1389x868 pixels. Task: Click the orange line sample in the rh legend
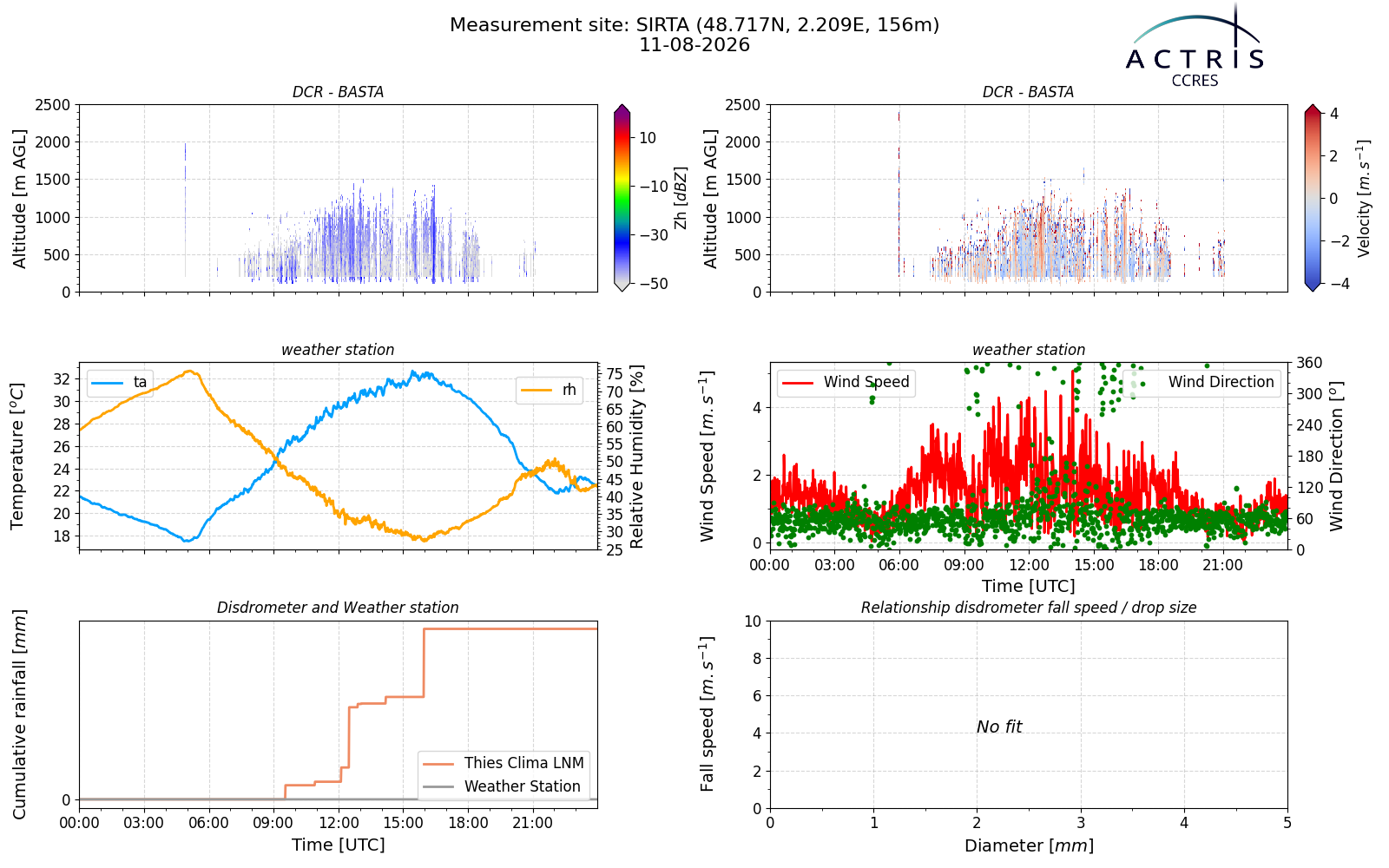537,391
